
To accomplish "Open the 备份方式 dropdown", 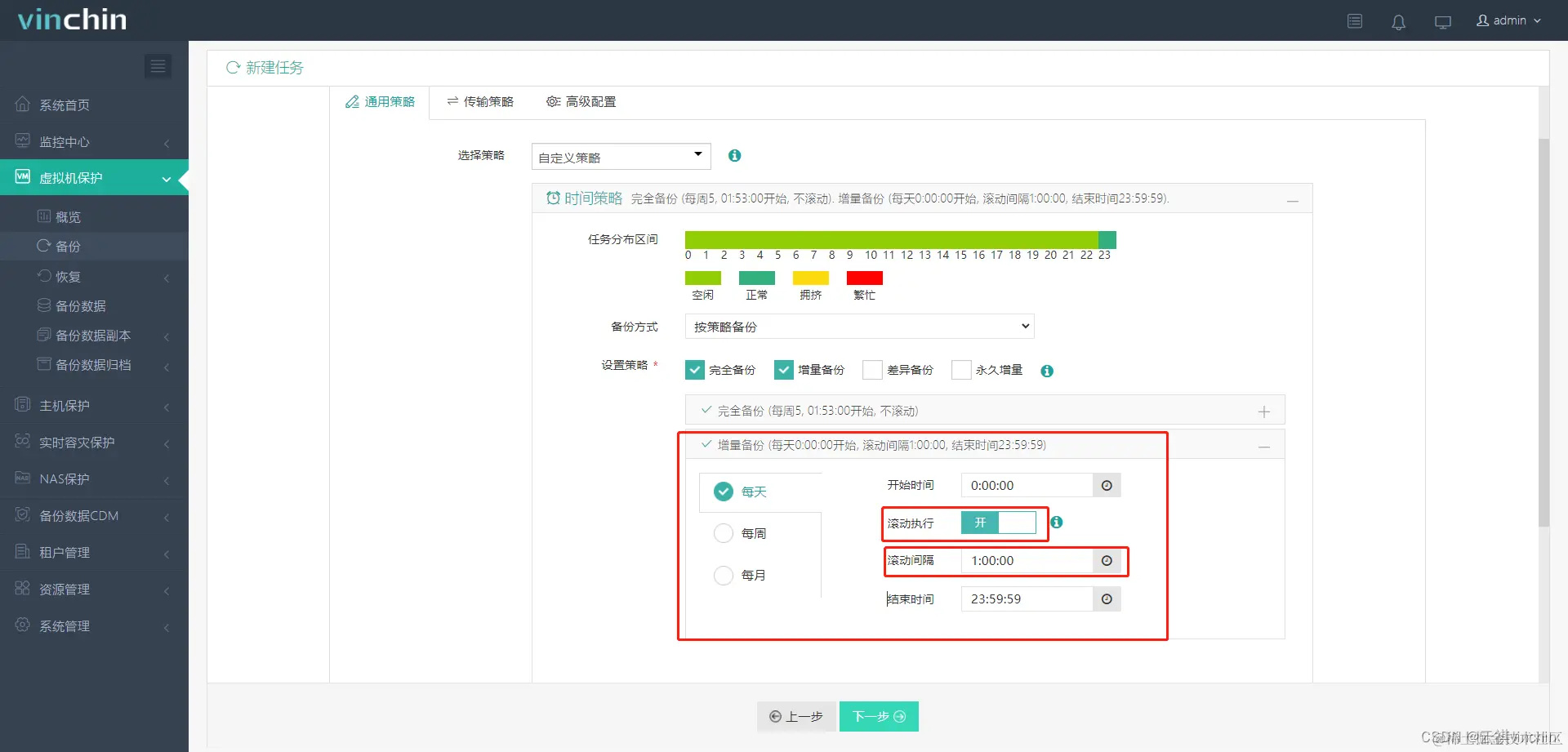I will [x=859, y=327].
